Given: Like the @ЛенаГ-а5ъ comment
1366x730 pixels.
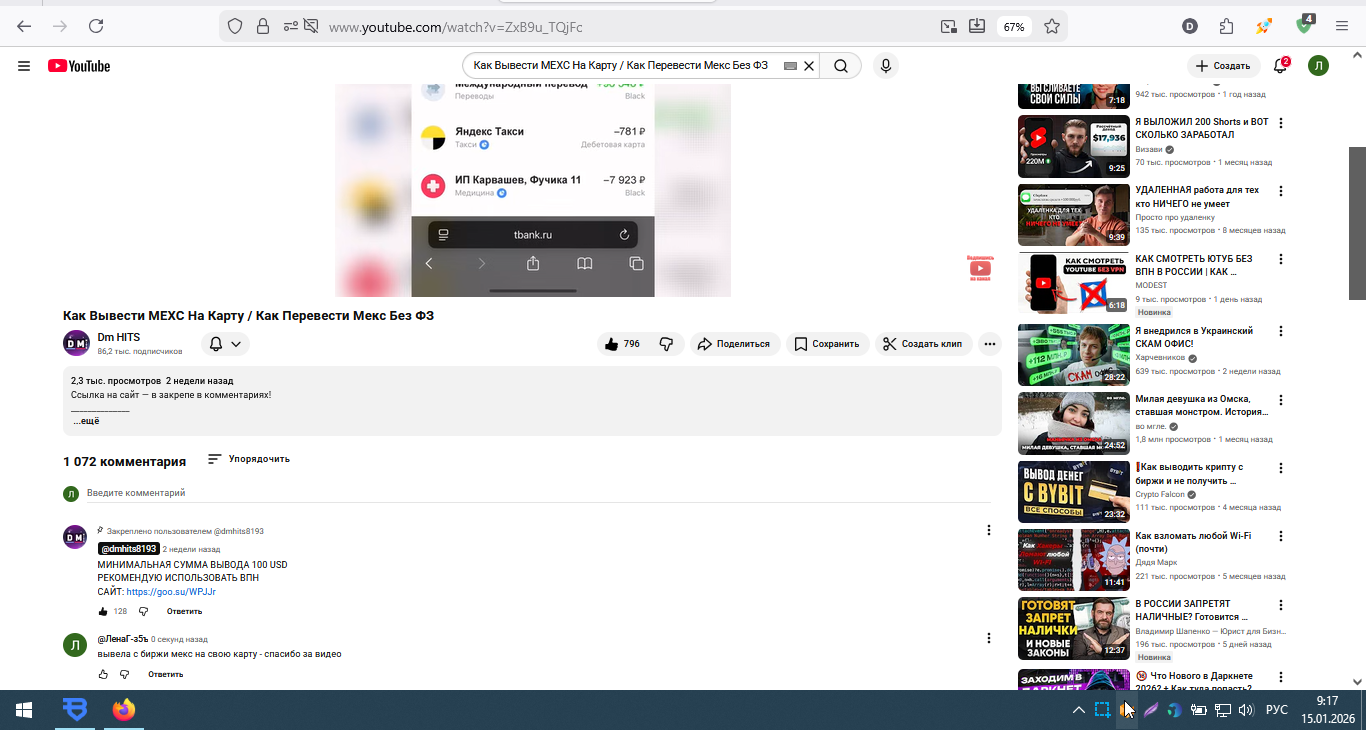Looking at the screenshot, I should (x=103, y=674).
